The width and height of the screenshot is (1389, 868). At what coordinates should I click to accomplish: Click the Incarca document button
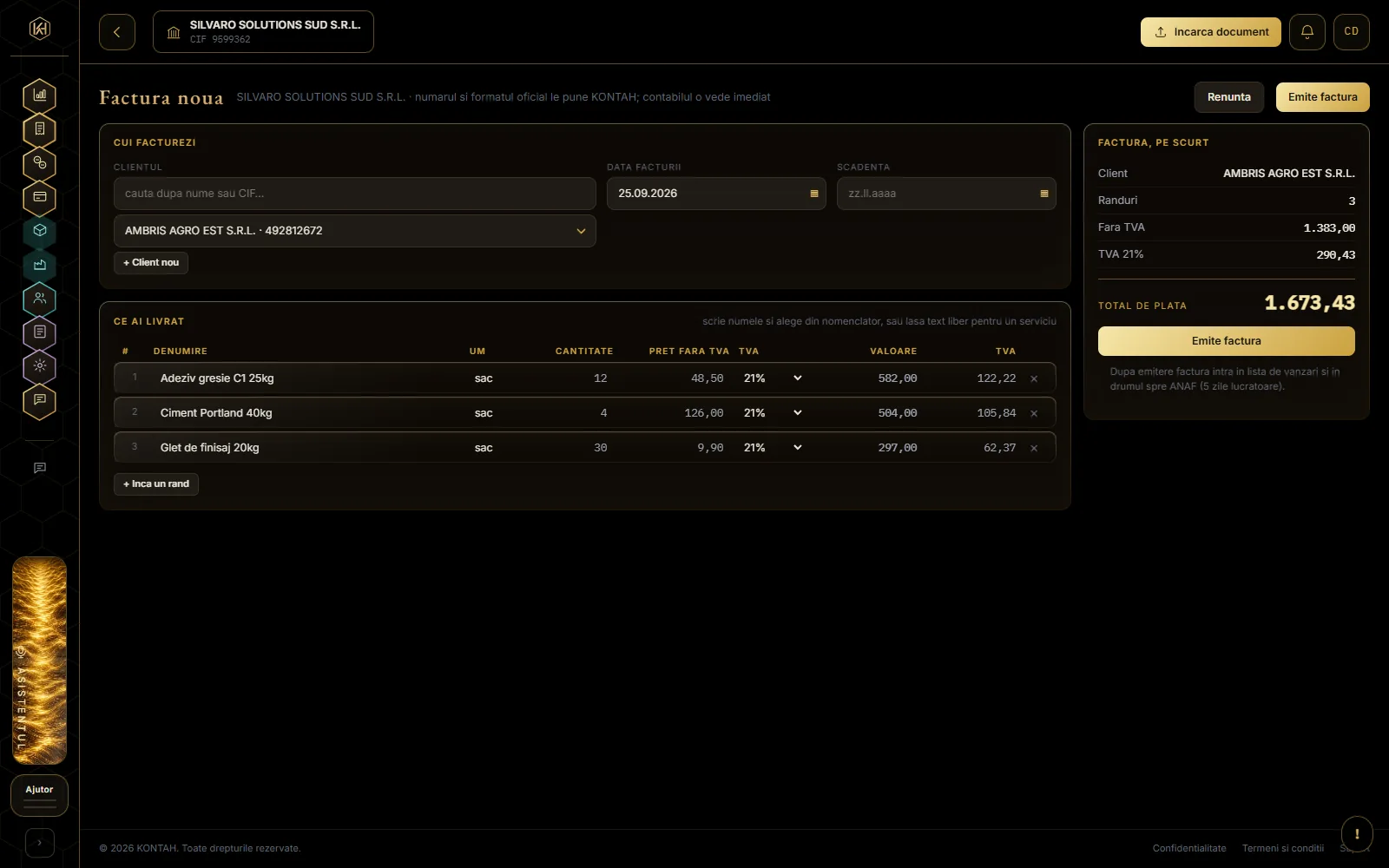(1210, 32)
